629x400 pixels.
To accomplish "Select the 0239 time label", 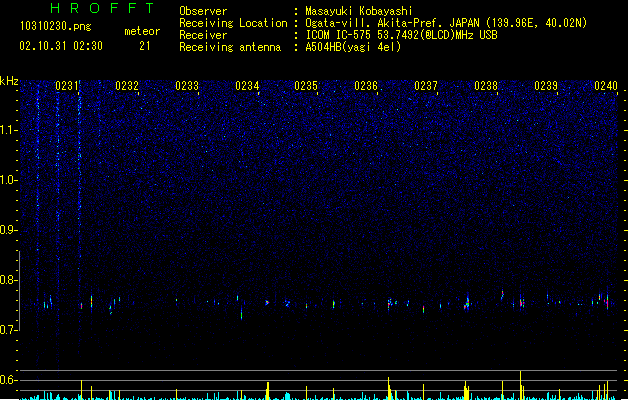I will coord(546,86).
